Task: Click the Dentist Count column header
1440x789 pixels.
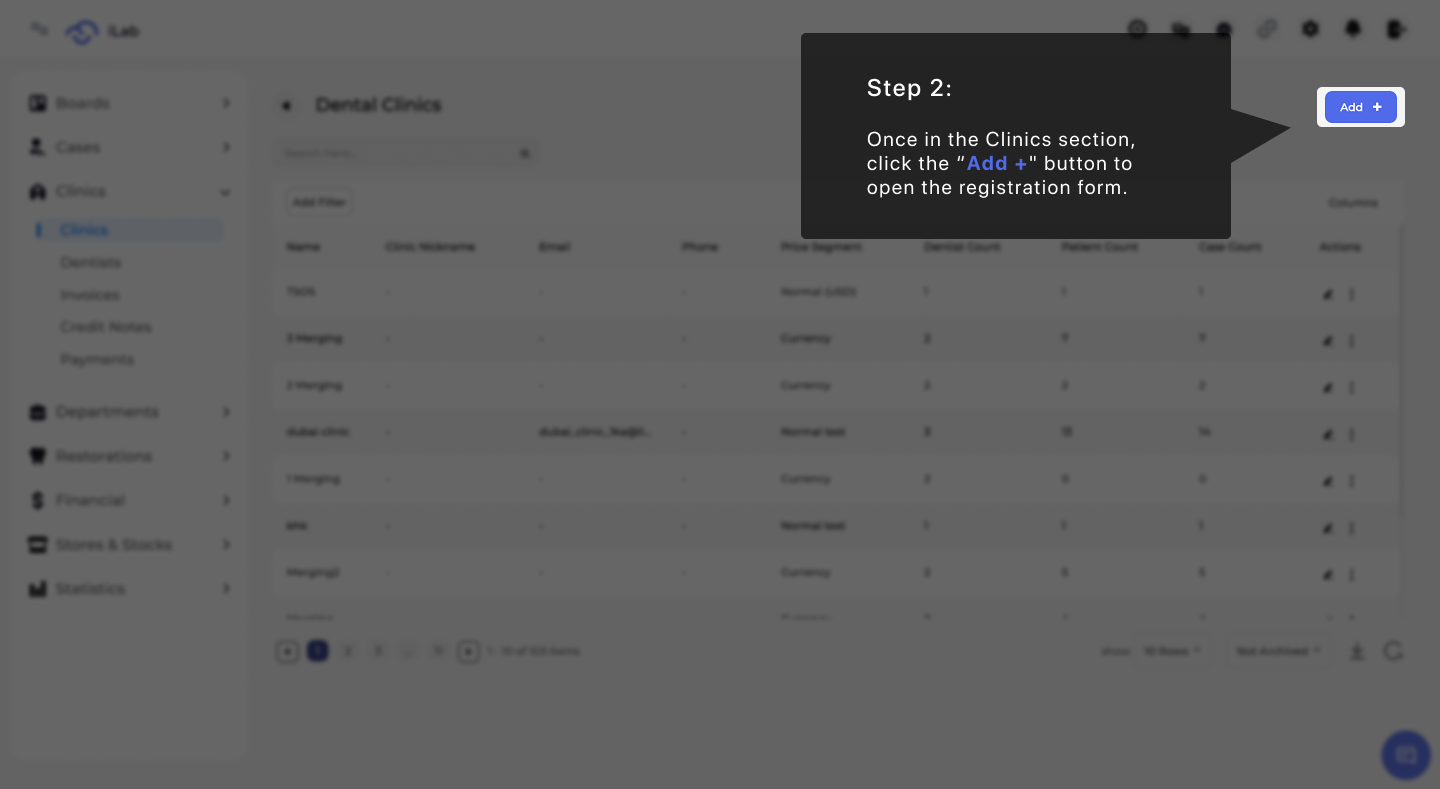Action: click(961, 246)
